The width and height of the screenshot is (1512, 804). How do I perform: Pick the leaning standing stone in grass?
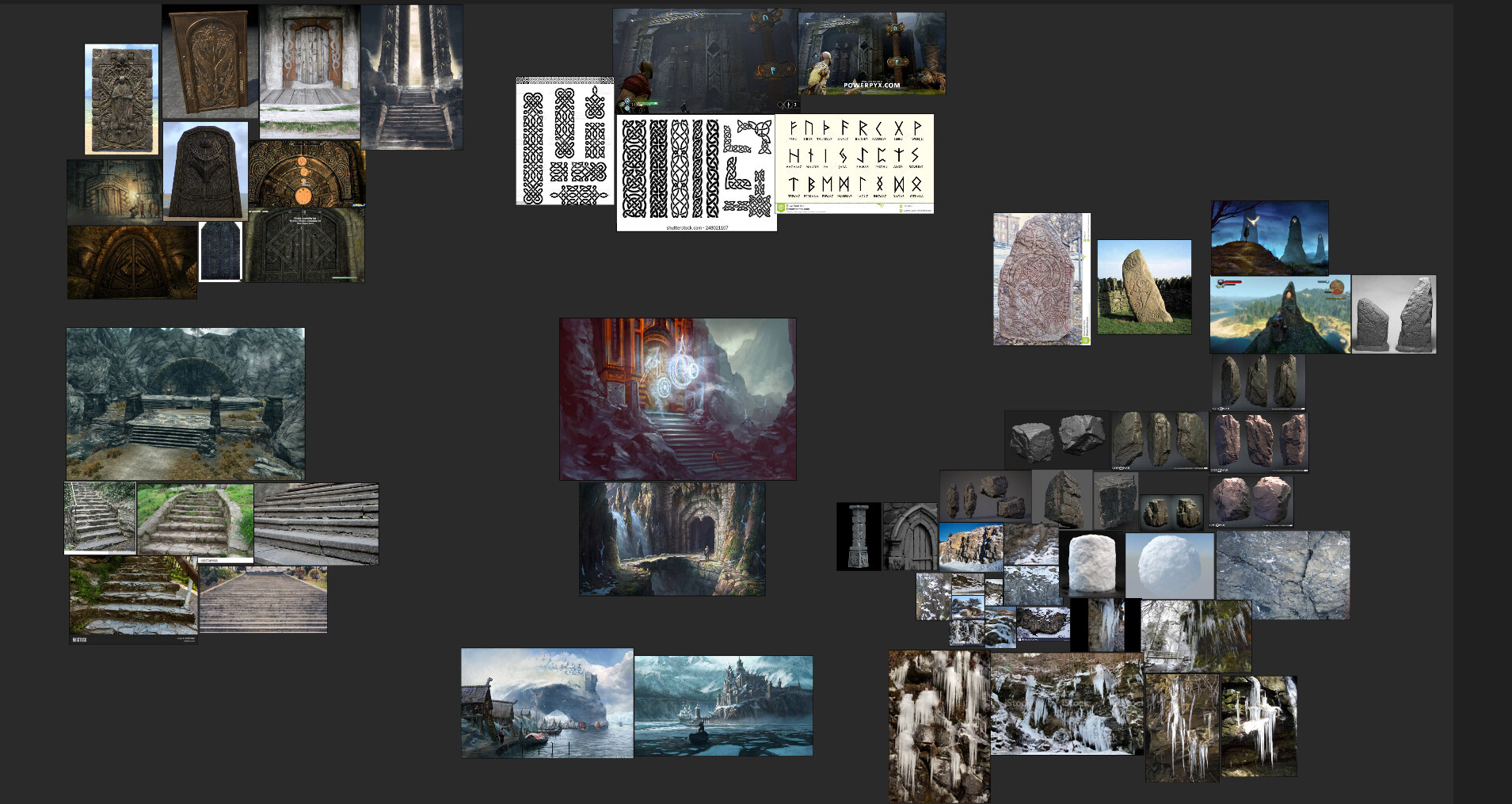[x=1144, y=287]
